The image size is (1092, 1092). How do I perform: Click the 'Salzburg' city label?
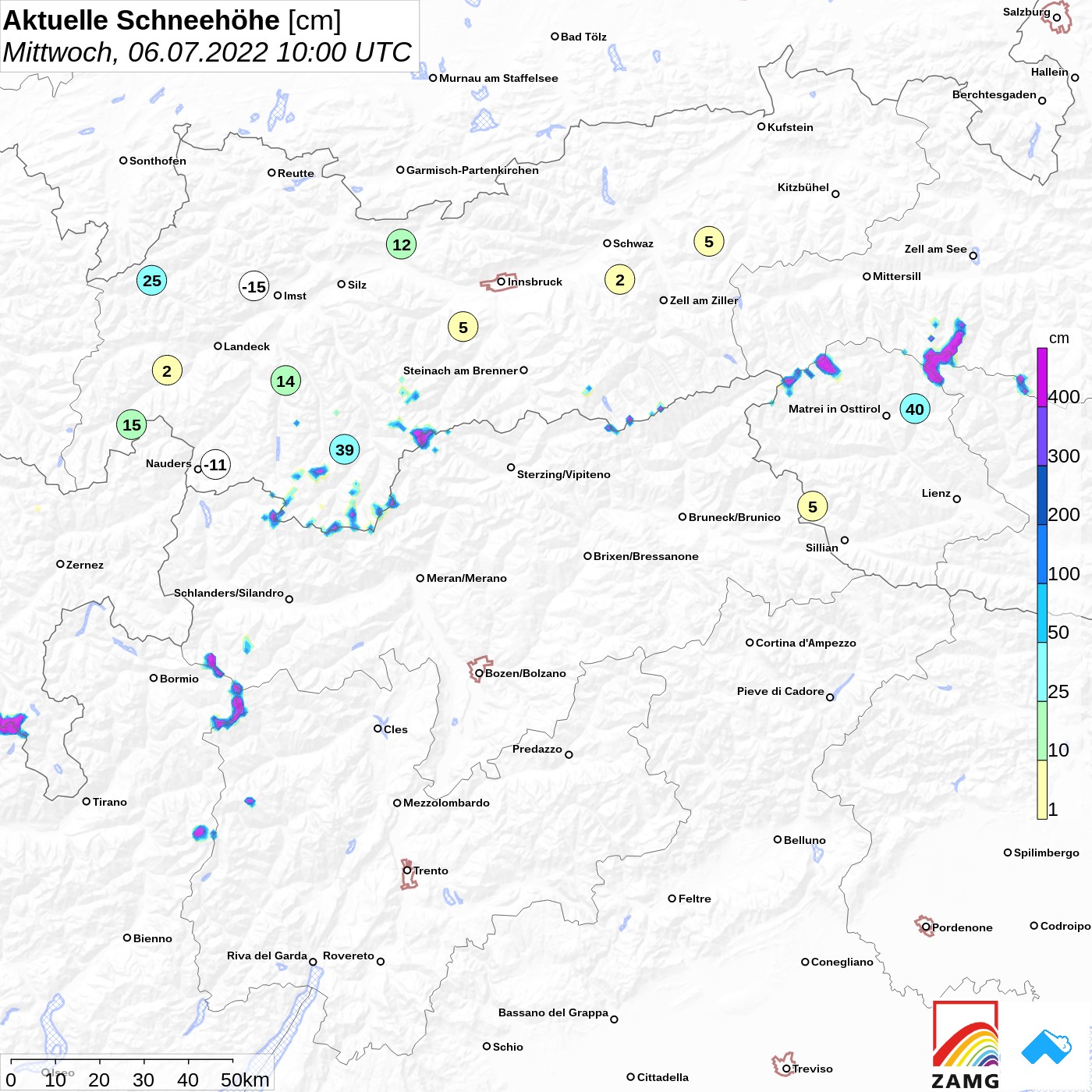pyautogui.click(x=1026, y=12)
